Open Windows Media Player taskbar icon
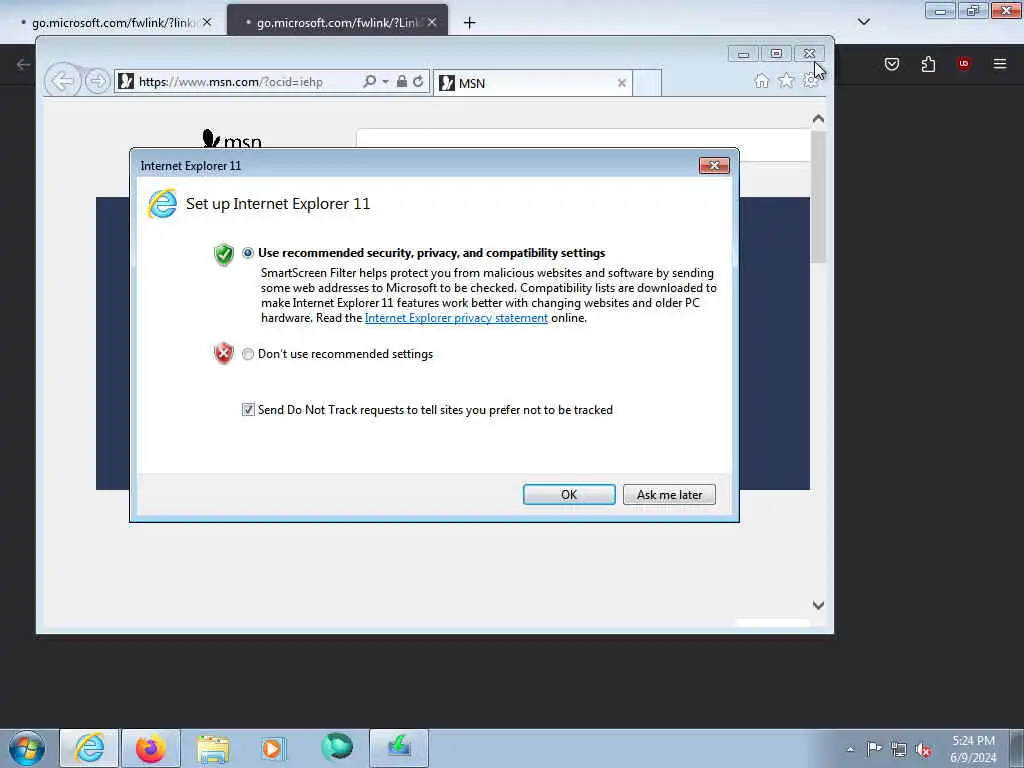This screenshot has width=1024, height=768. coord(273,748)
